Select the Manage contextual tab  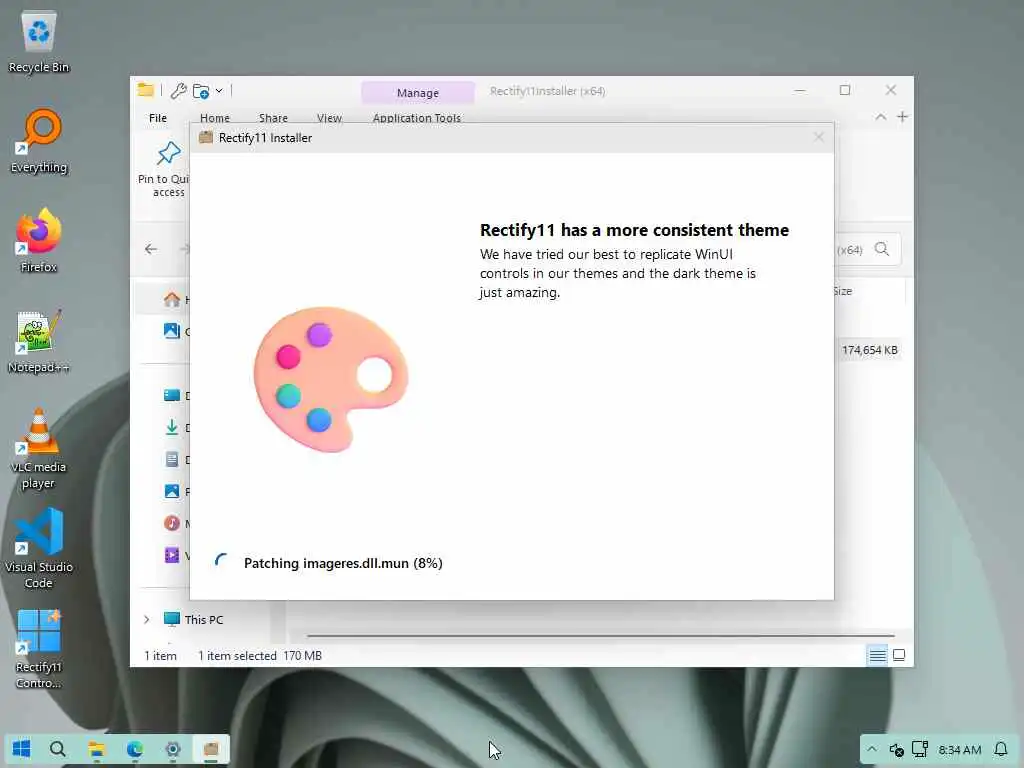pos(418,93)
